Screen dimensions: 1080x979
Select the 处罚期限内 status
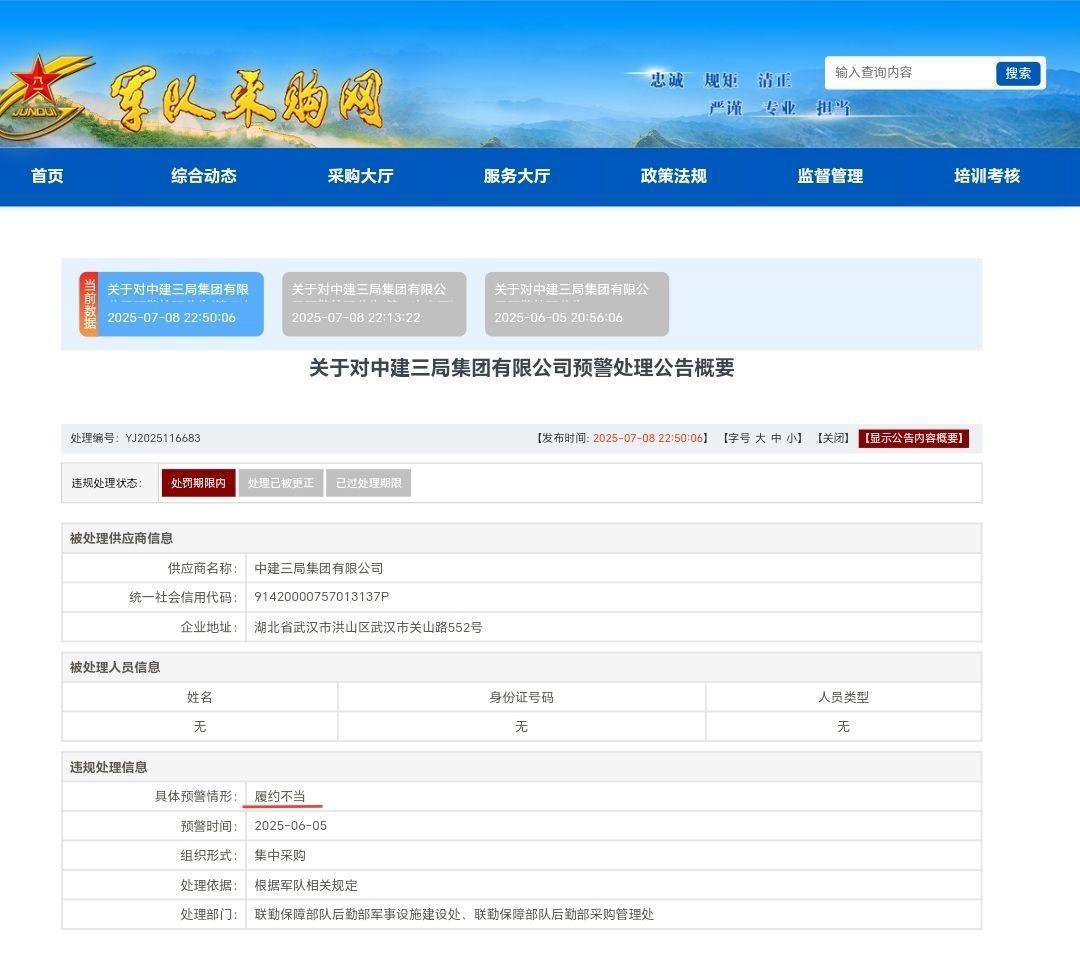click(198, 483)
